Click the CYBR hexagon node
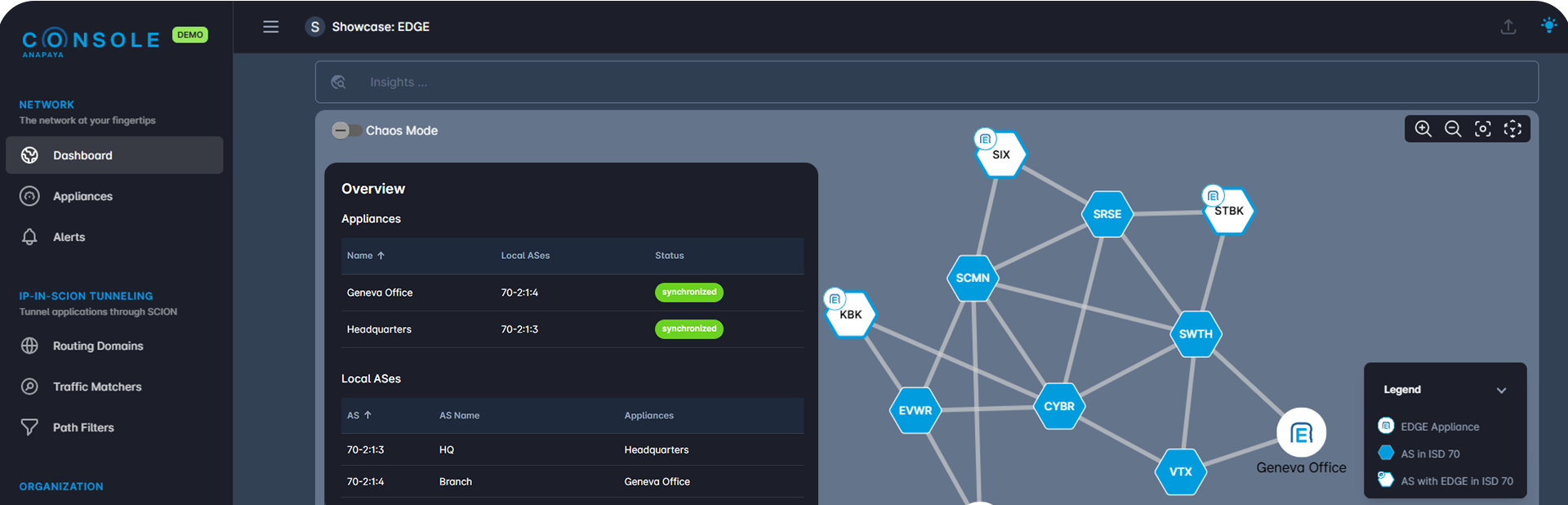The height and width of the screenshot is (505, 1568). [1059, 406]
